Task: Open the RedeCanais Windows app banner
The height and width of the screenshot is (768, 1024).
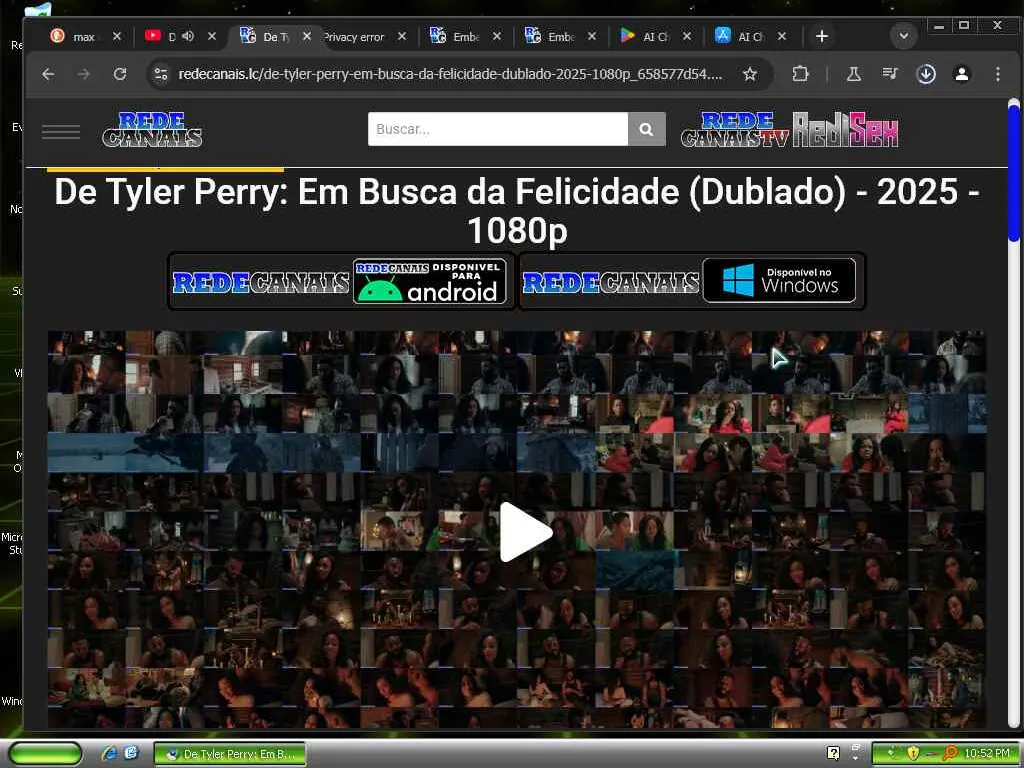Action: tap(692, 281)
